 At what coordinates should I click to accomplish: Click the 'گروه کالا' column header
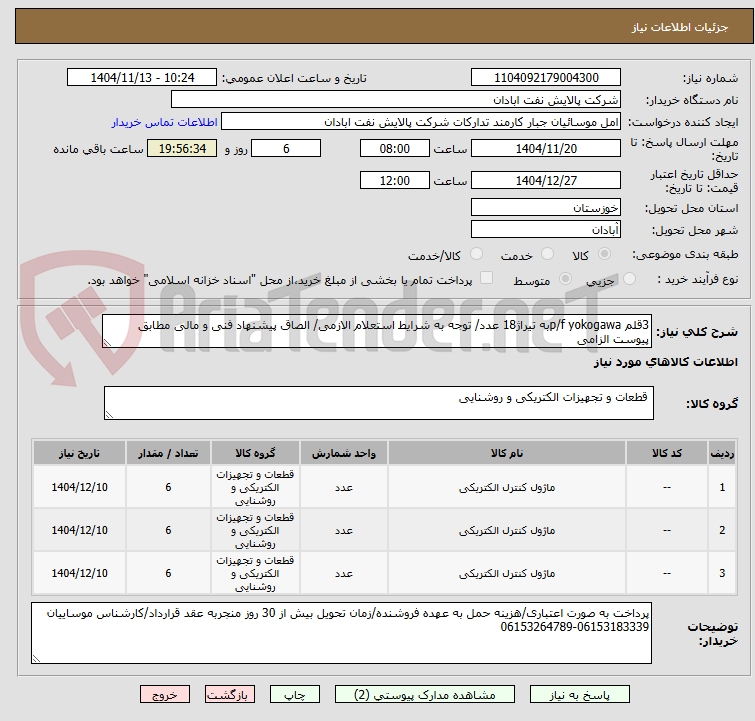(x=255, y=453)
